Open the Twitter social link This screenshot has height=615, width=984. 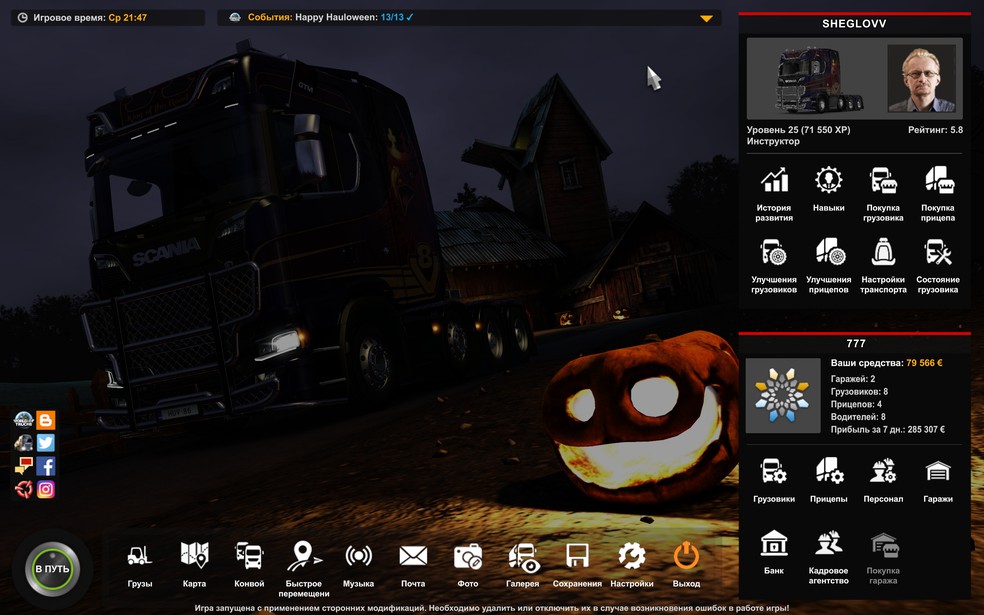pyautogui.click(x=45, y=443)
